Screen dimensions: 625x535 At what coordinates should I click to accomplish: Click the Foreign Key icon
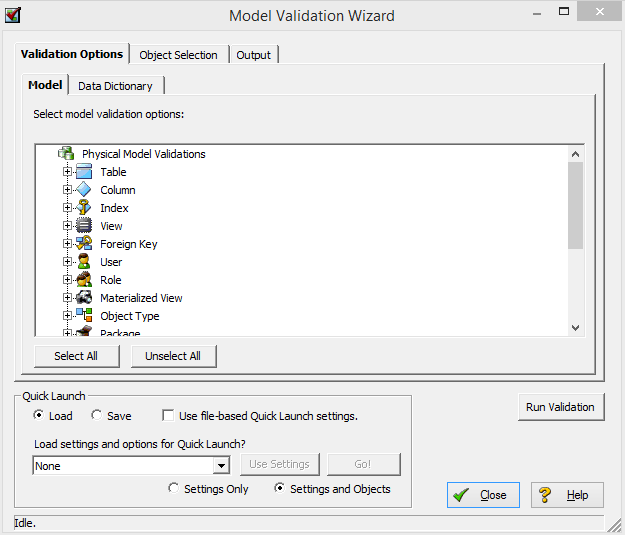point(84,244)
